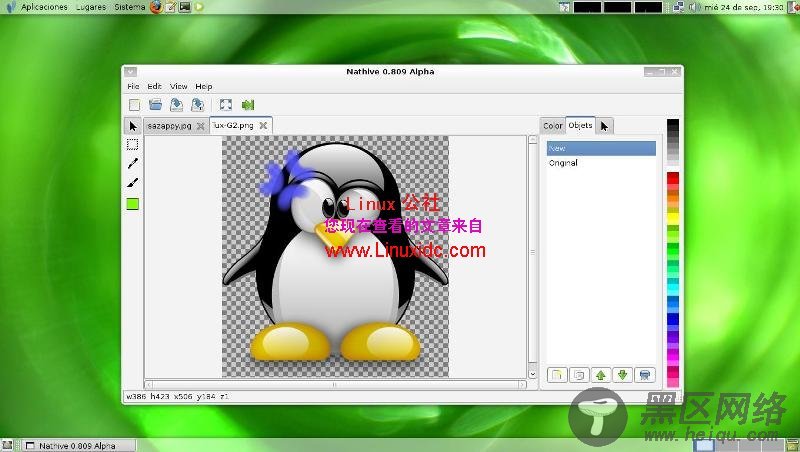Open the Help menu
Screen dimensions: 800x452
coord(204,86)
